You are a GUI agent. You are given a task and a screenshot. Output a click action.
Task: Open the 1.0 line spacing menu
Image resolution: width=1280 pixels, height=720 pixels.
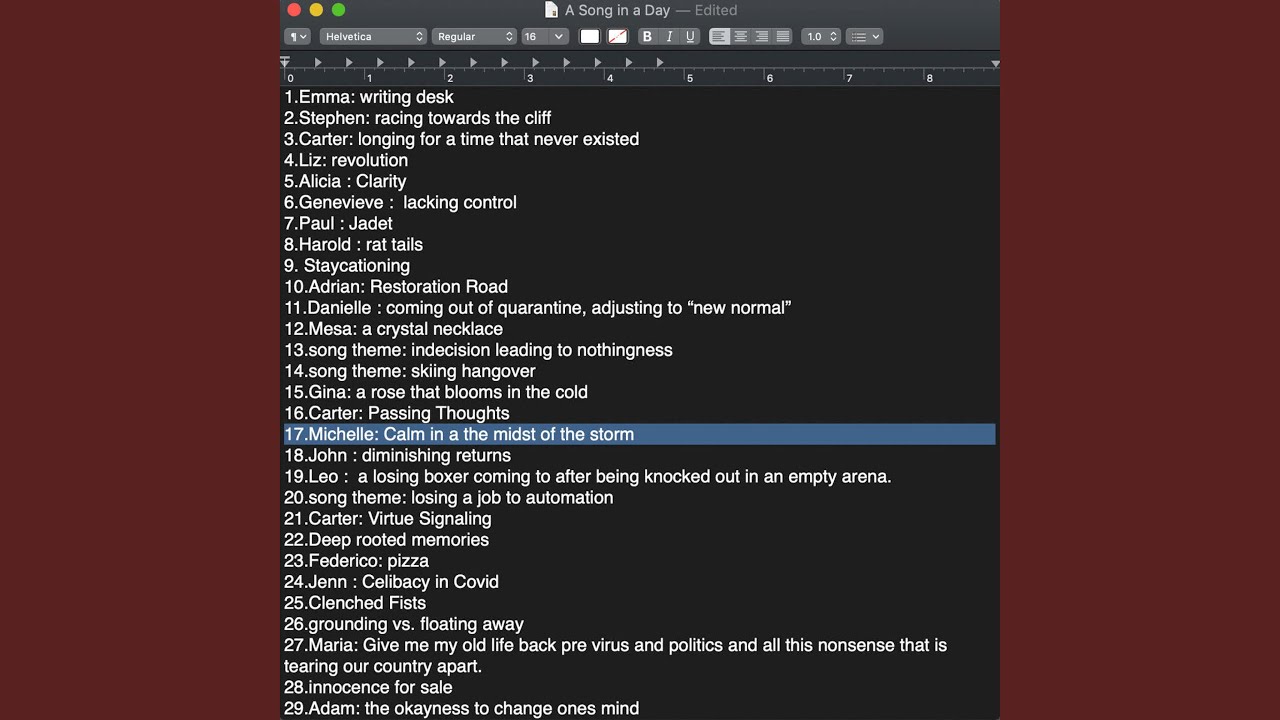point(821,36)
